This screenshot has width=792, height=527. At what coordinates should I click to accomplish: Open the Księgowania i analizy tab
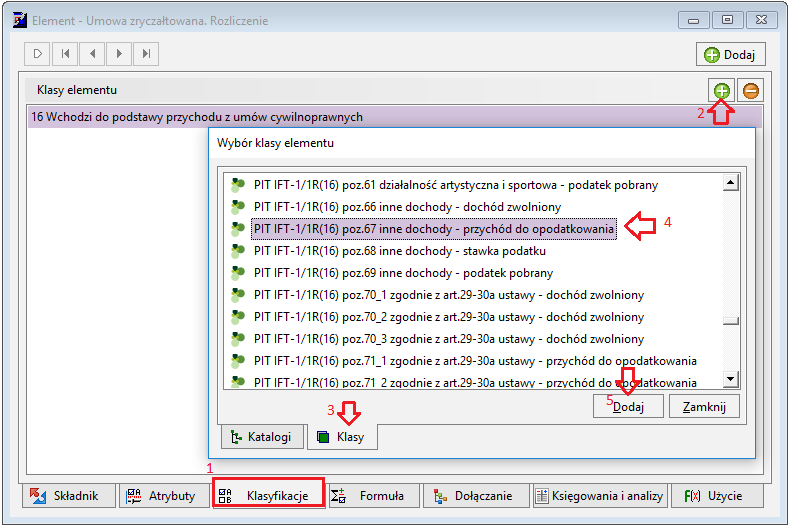click(600, 496)
